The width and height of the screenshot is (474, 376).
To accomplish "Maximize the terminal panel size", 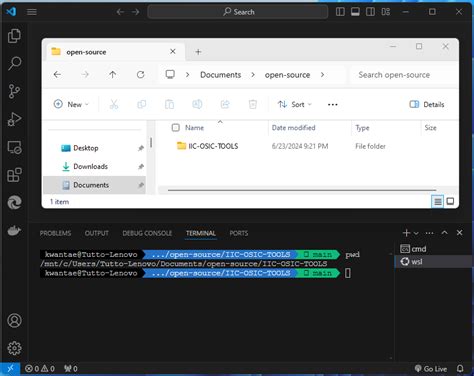I will (445, 233).
